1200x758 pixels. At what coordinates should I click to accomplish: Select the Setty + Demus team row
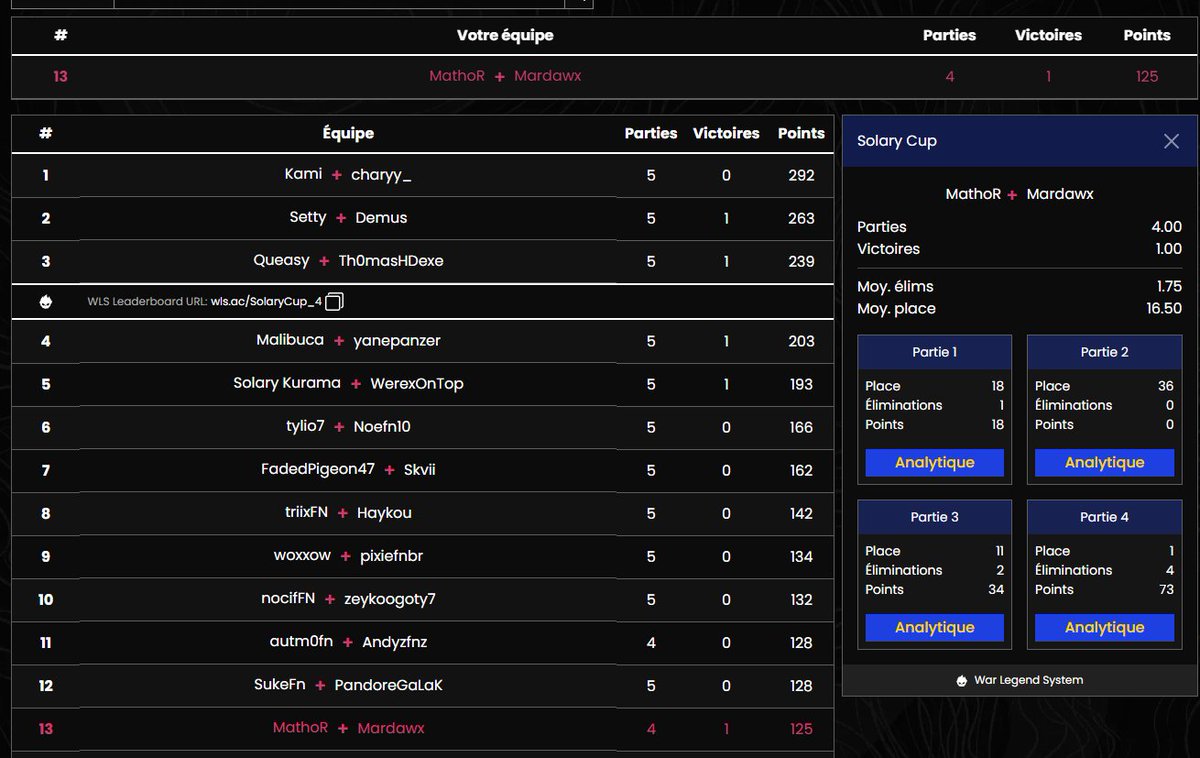tap(422, 218)
